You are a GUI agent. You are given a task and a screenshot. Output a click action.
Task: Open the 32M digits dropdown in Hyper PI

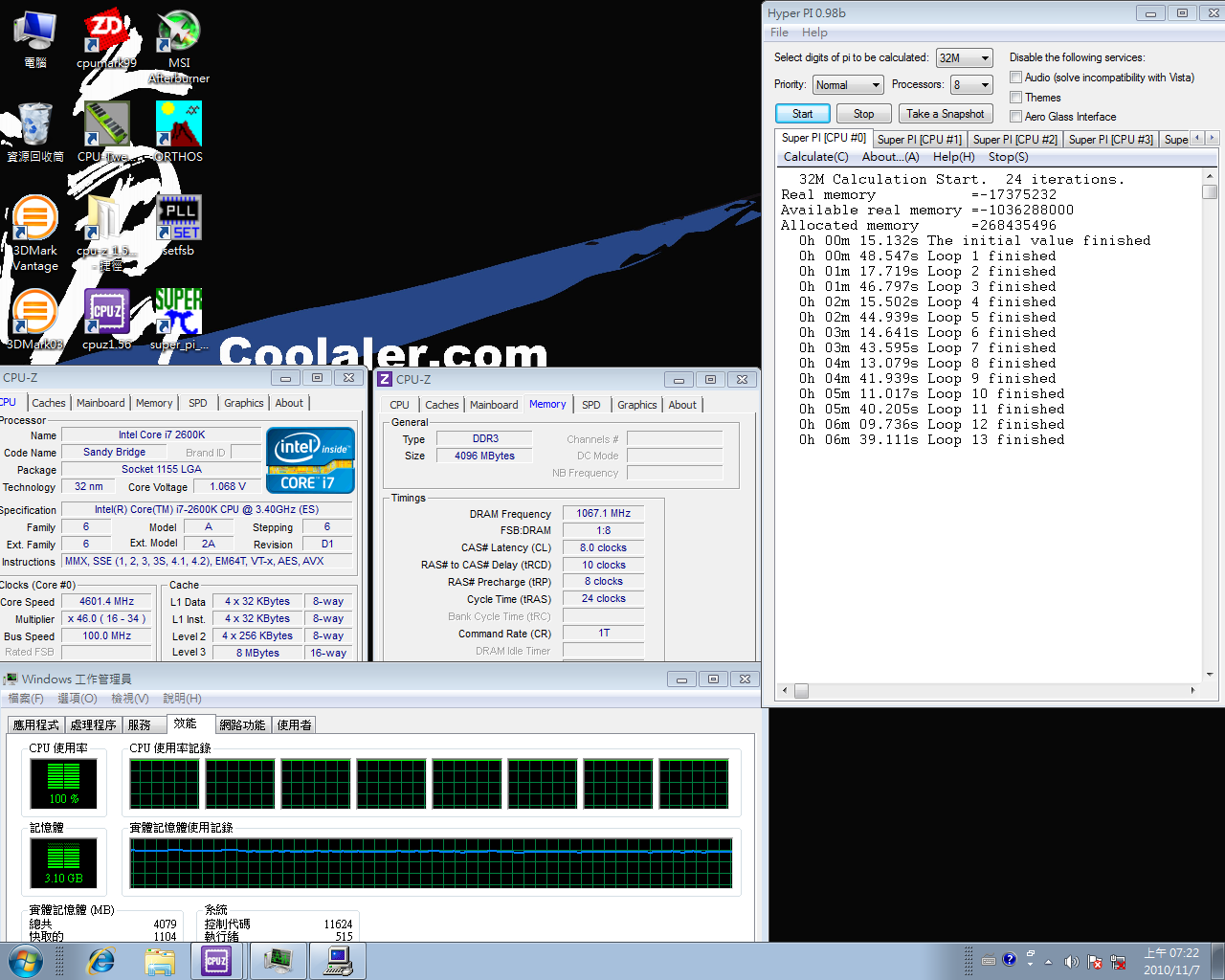coord(965,58)
